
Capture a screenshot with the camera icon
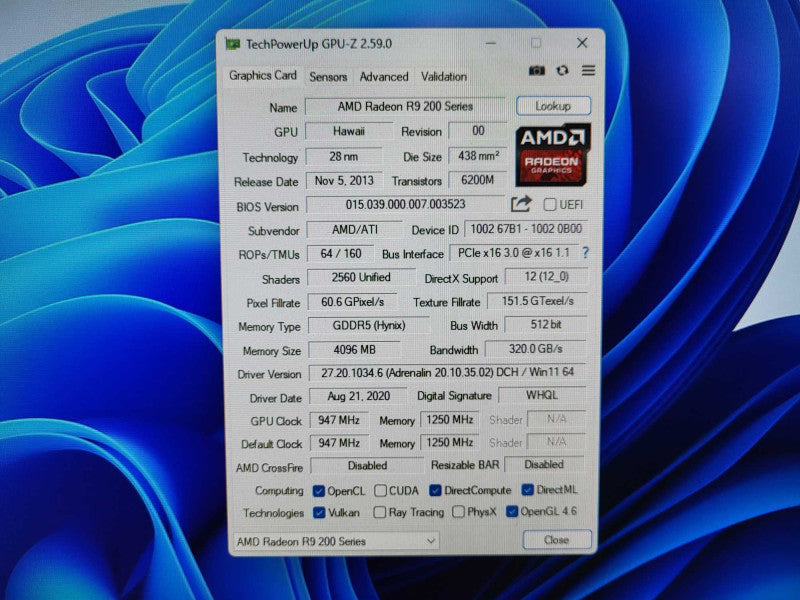click(x=536, y=70)
